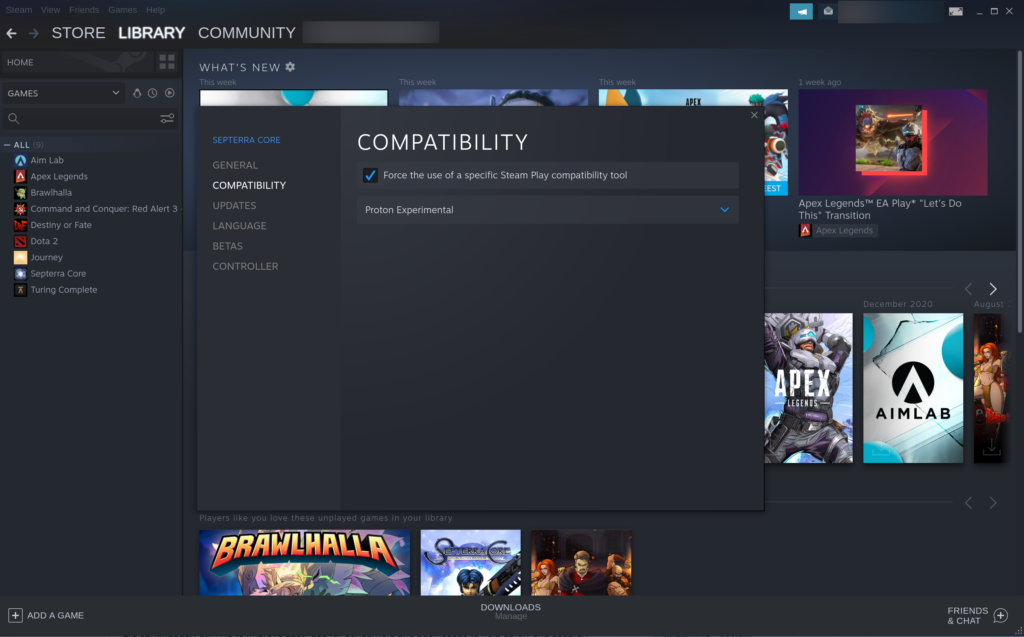Click the ready-to-play filter icon
Viewport: 1024px width, 637px height.
tap(168, 93)
